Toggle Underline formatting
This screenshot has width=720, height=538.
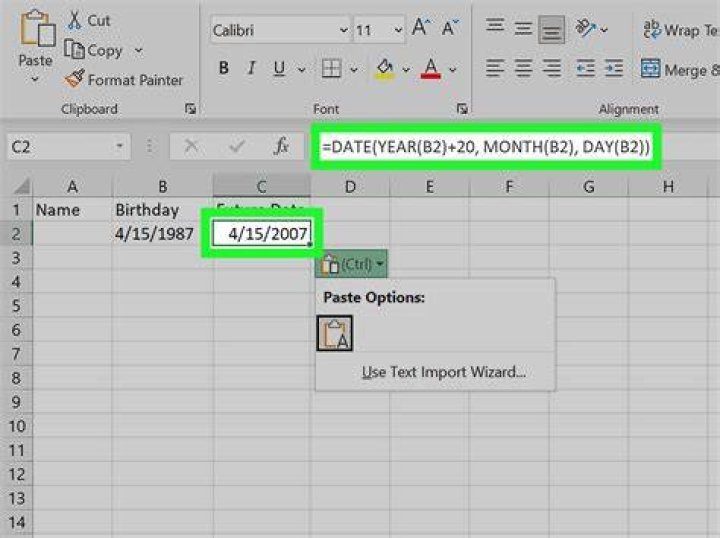[x=279, y=68]
